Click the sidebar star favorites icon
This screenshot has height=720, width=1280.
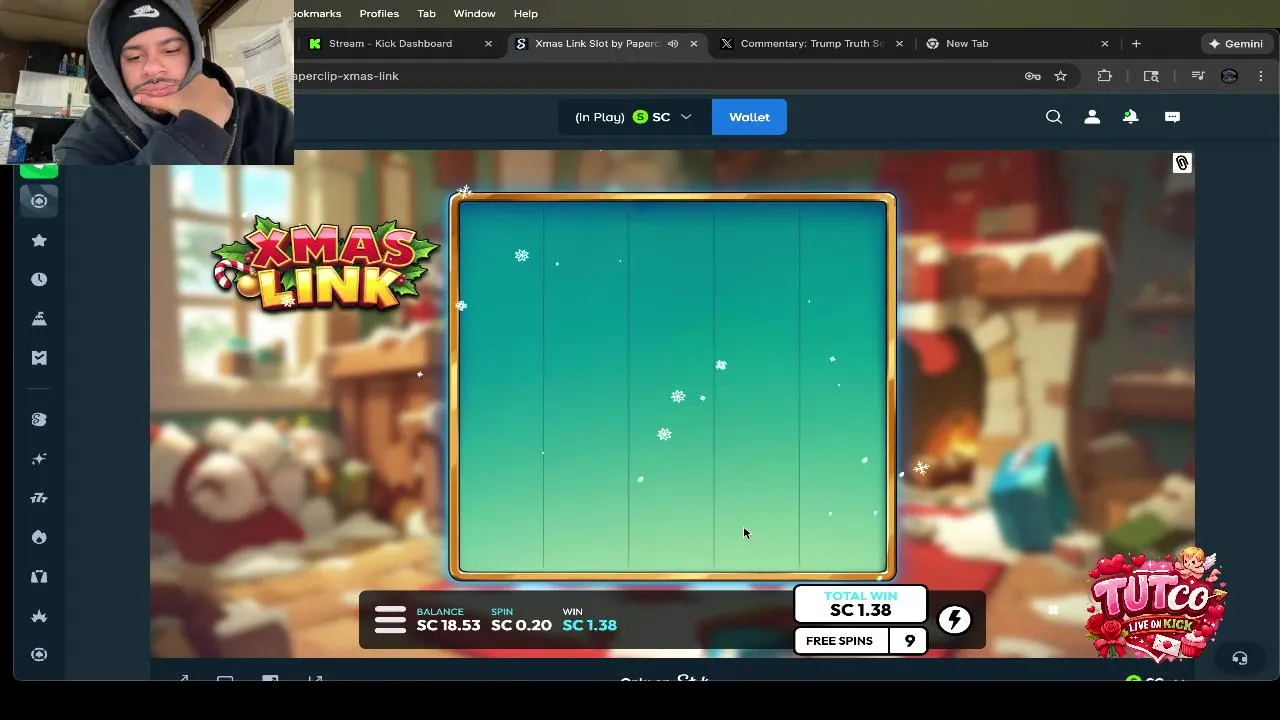39,240
